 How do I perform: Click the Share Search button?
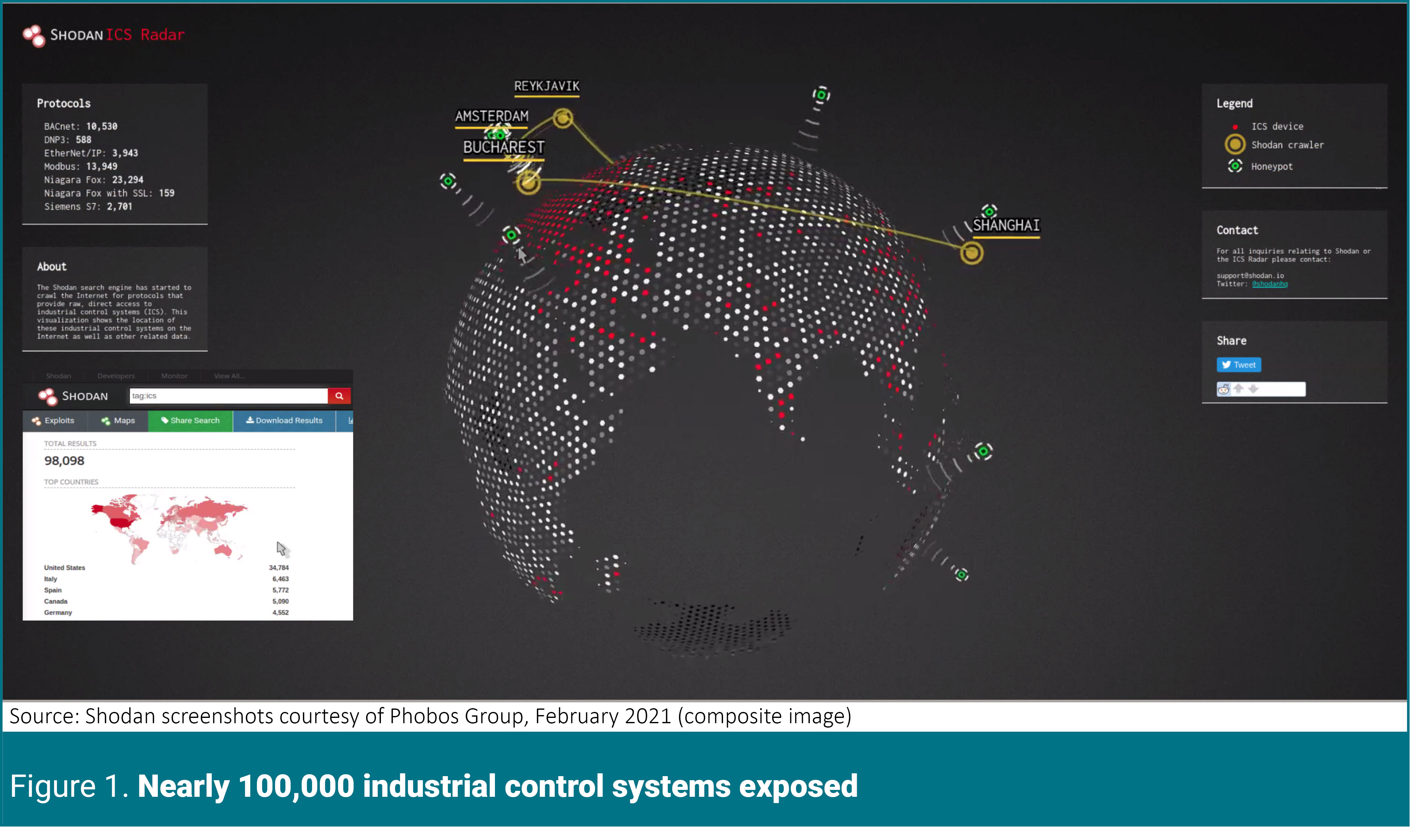click(190, 420)
